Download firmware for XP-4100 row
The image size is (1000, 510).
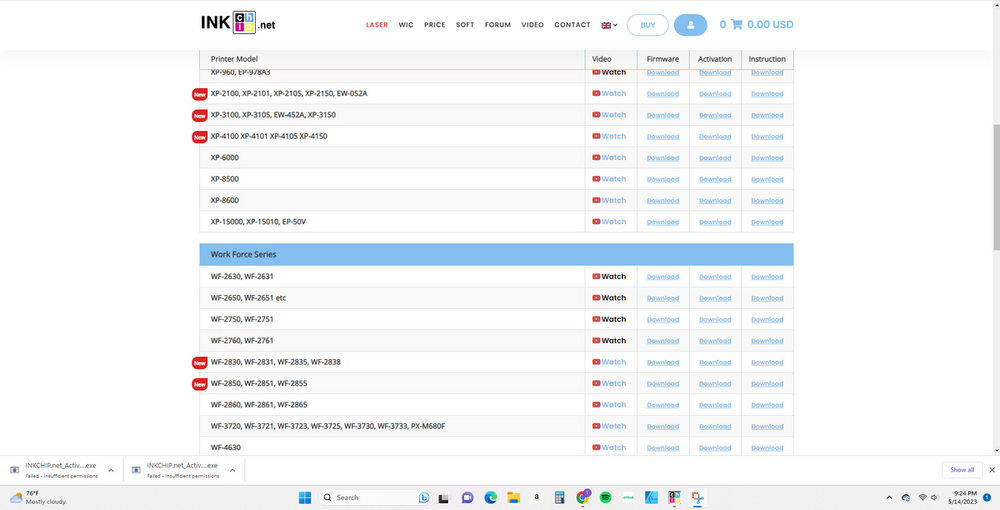coord(663,136)
